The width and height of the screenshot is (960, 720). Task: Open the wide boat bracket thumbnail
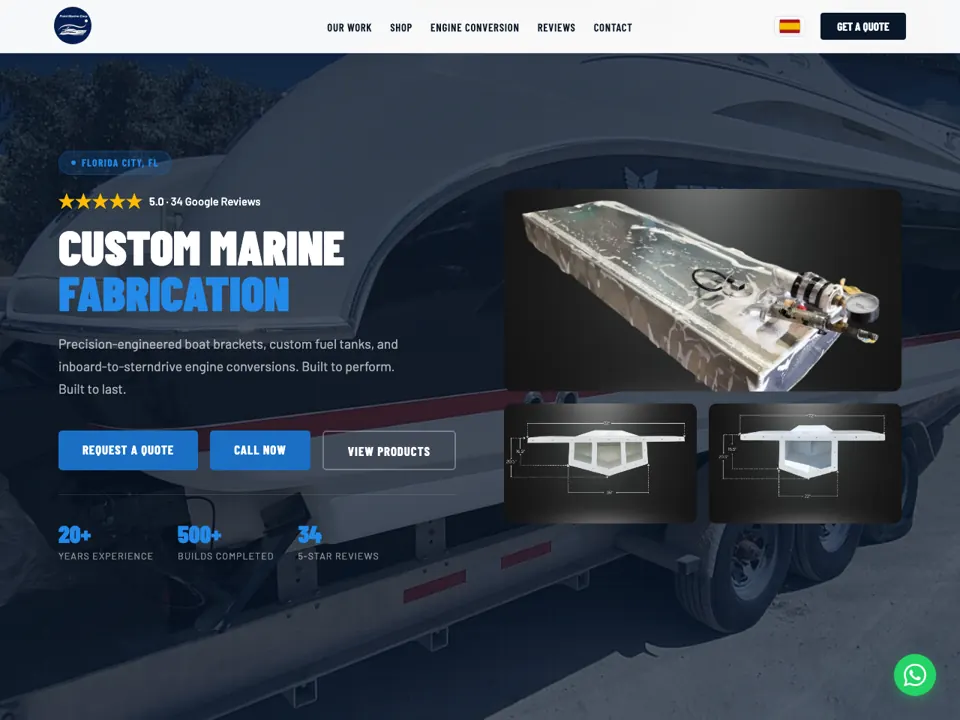pyautogui.click(x=600, y=463)
